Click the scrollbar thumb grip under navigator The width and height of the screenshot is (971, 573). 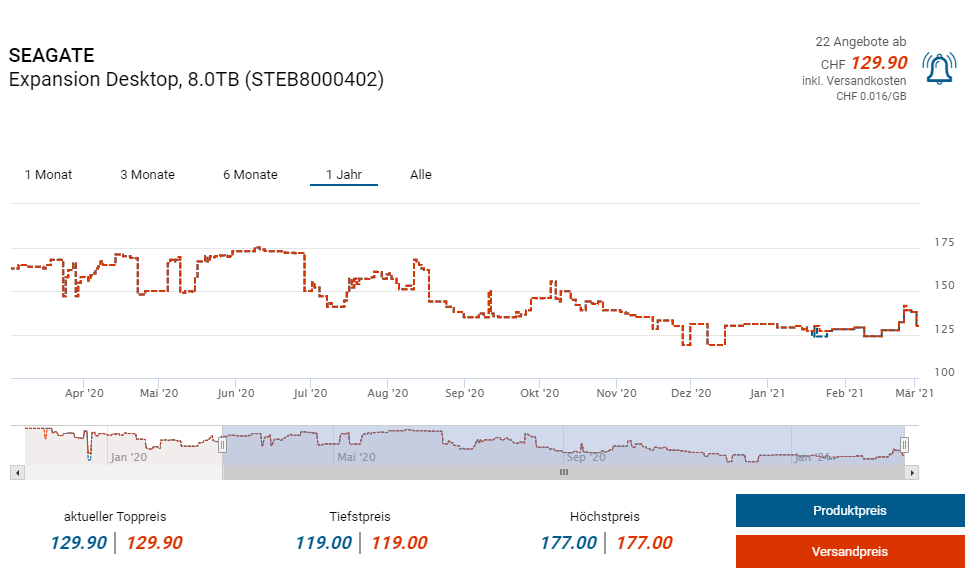[563, 472]
